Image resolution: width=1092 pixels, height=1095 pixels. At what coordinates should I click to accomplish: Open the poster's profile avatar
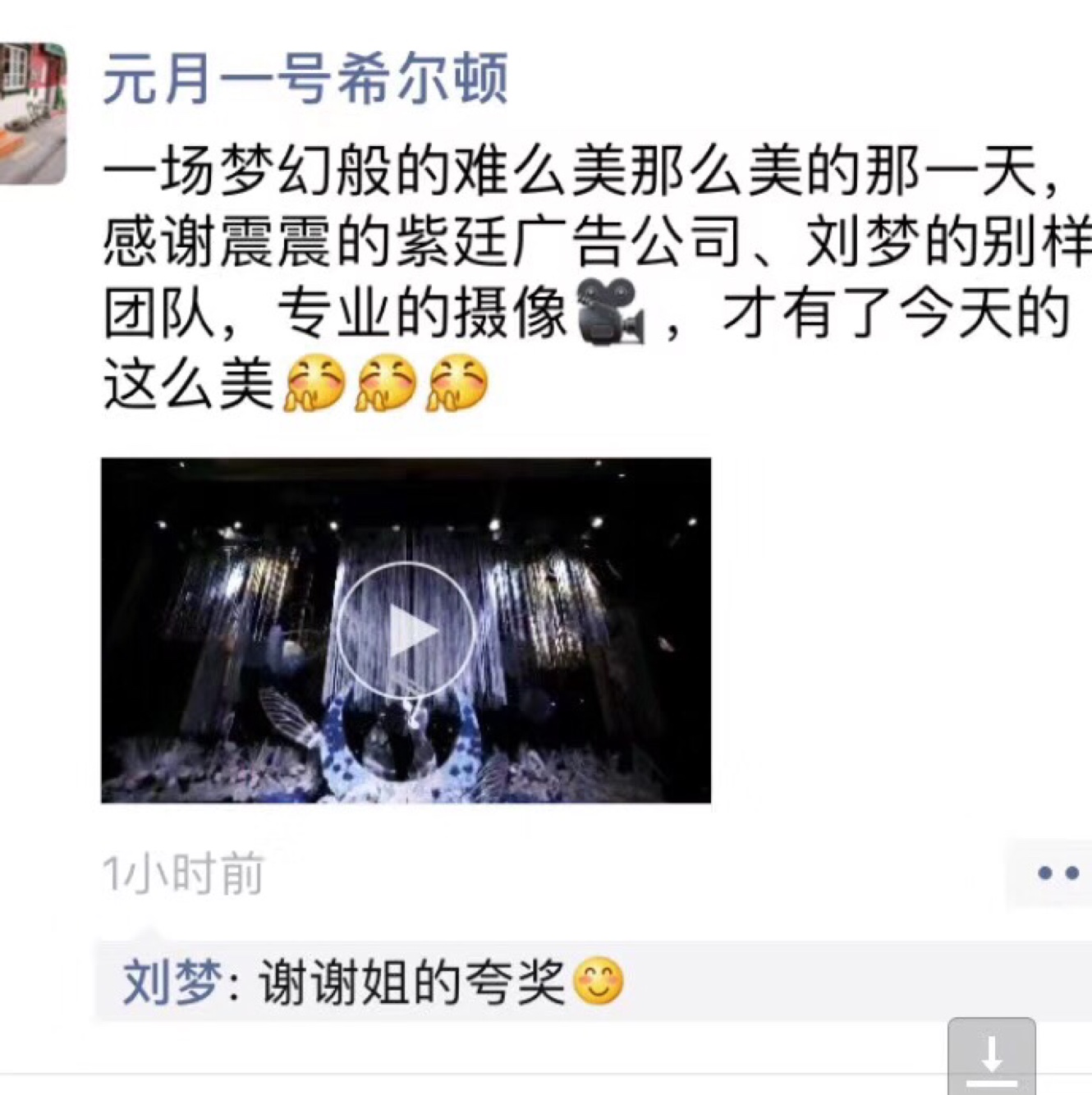coord(33,113)
